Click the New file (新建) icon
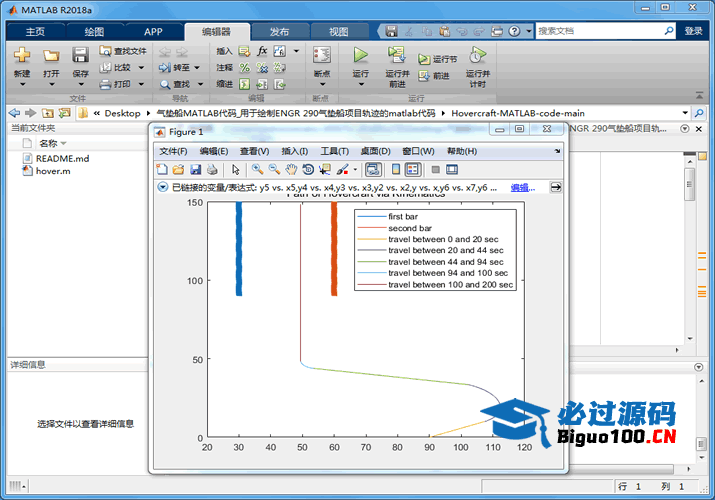This screenshot has height=500, width=715. click(22, 55)
